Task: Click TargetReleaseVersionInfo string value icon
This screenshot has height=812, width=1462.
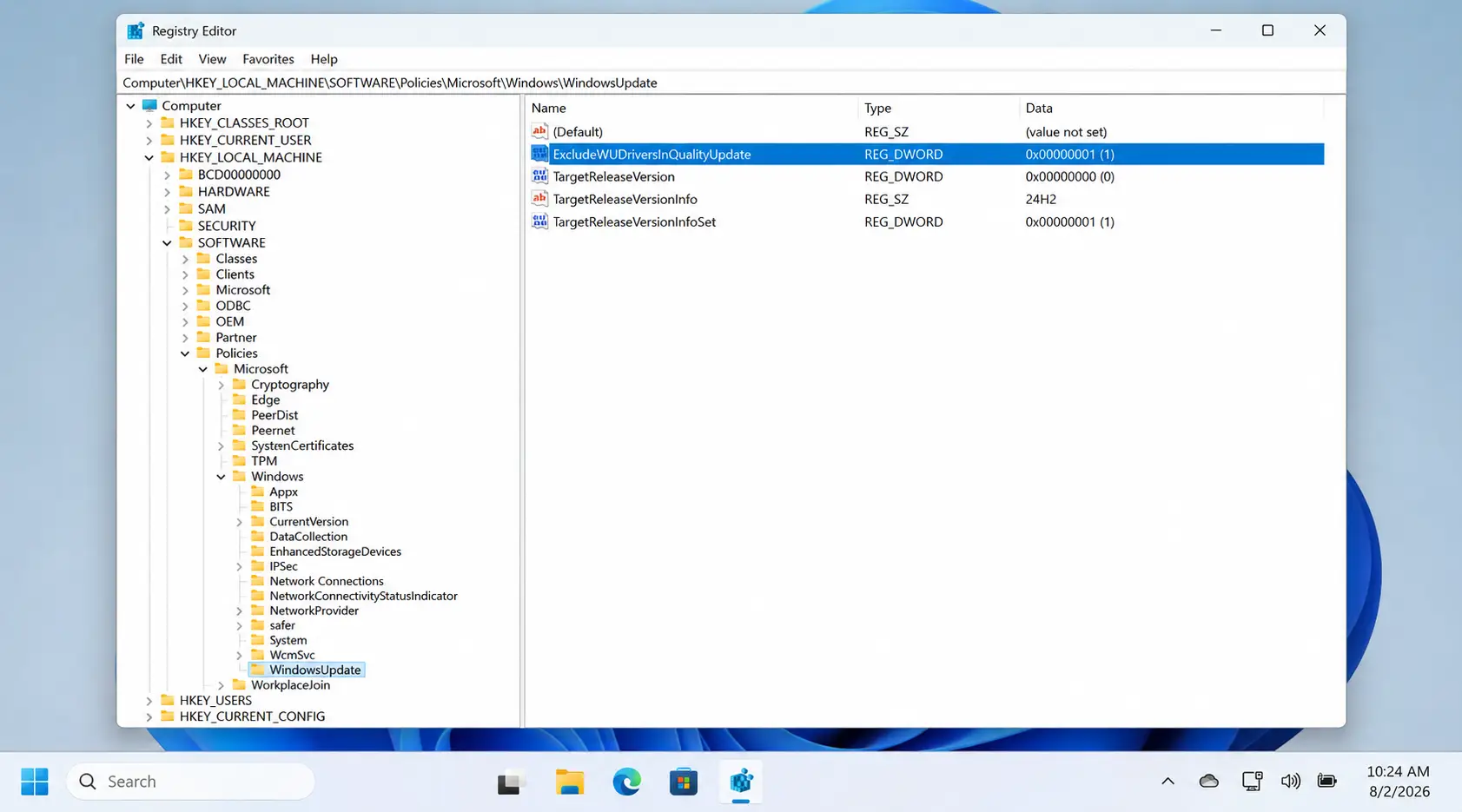Action: tap(539, 199)
